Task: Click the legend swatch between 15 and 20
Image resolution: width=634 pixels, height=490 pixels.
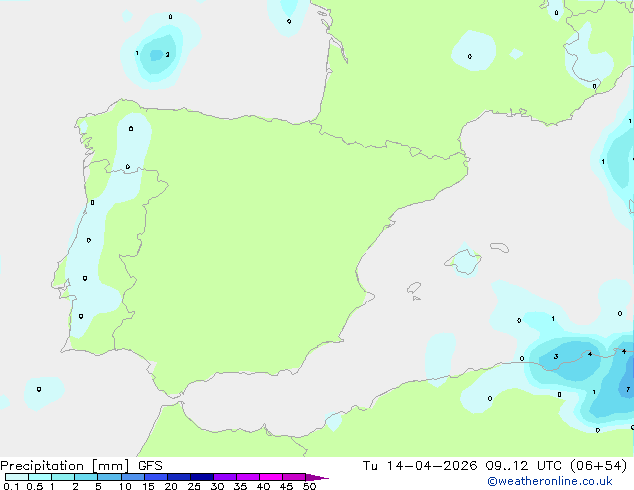Action: click(156, 477)
